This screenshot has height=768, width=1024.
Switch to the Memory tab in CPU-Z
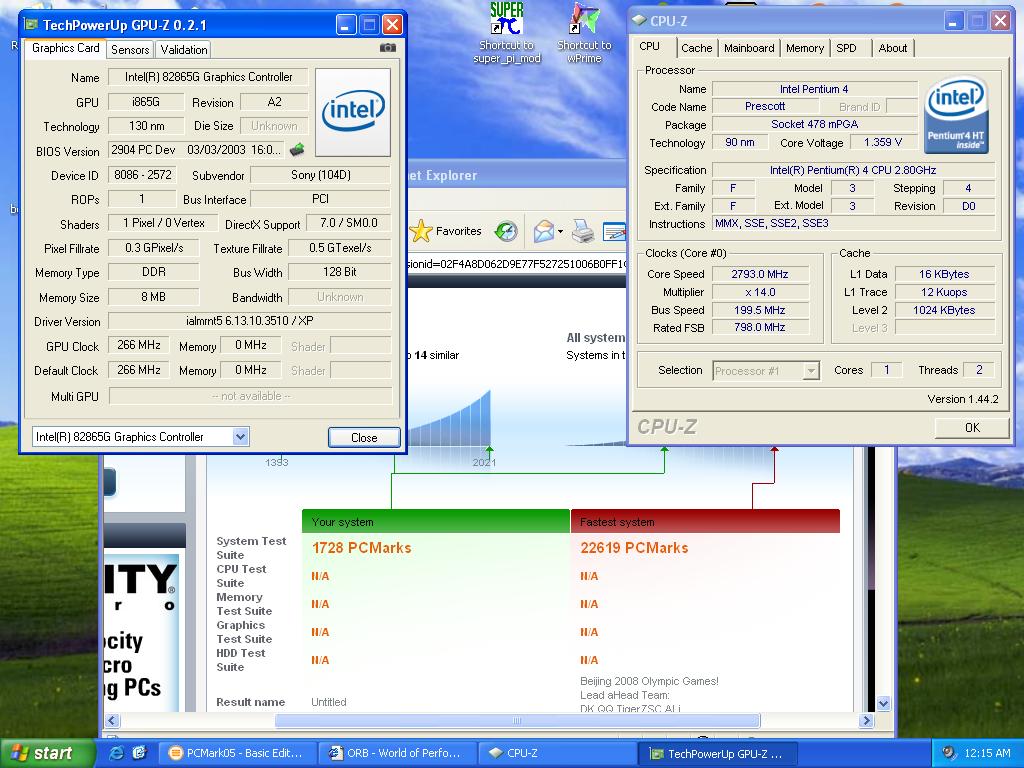coord(805,48)
